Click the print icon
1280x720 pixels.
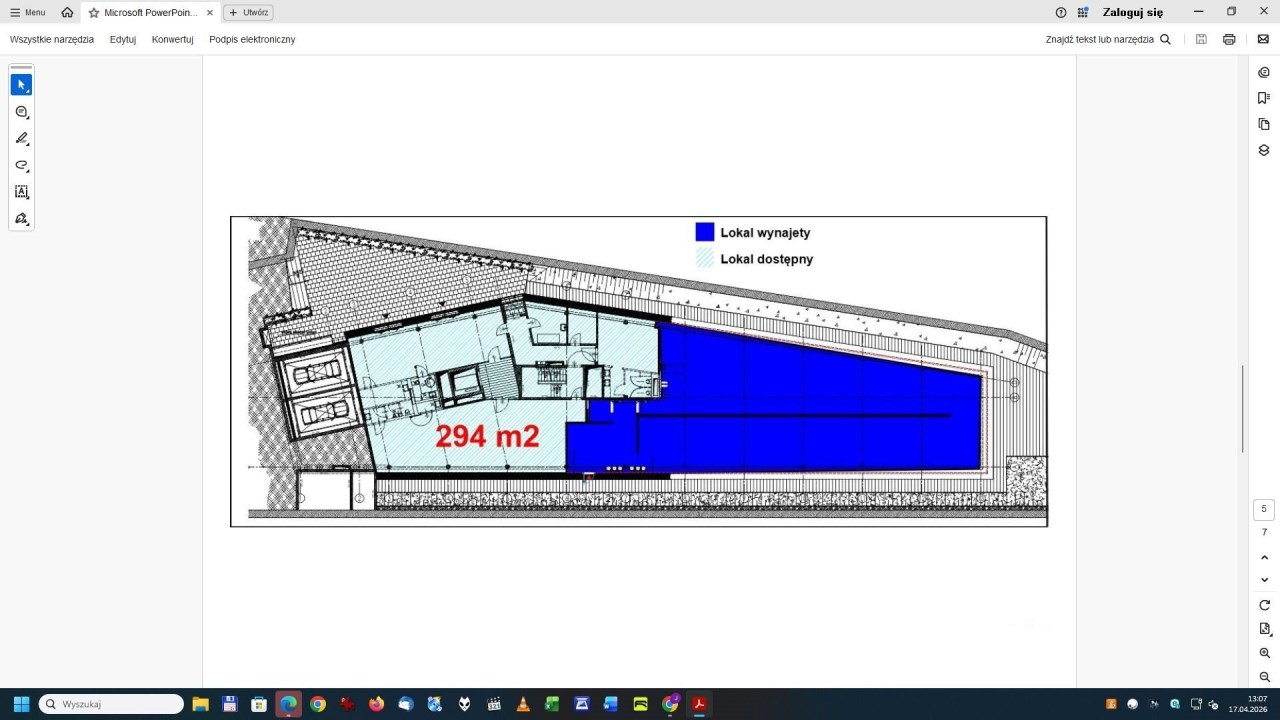(1229, 39)
